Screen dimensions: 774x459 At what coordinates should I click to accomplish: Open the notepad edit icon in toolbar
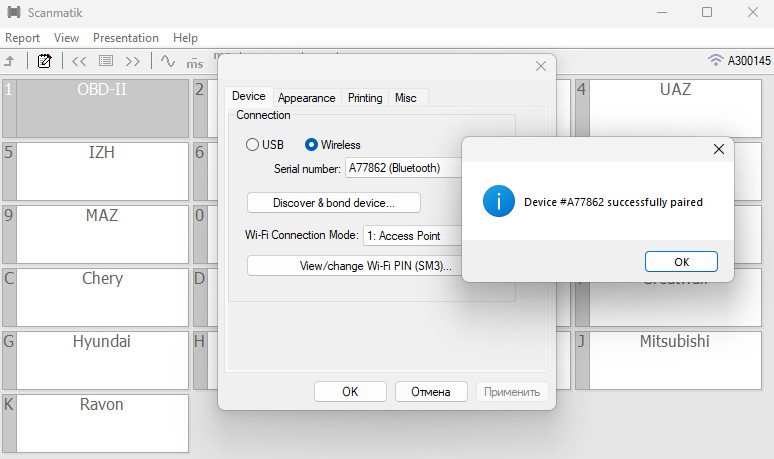coord(44,61)
